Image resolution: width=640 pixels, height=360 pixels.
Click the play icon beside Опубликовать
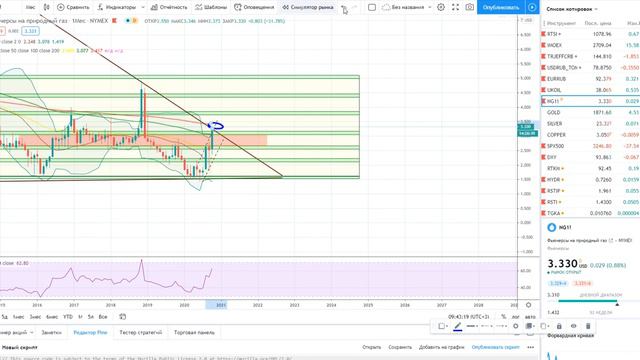point(532,7)
